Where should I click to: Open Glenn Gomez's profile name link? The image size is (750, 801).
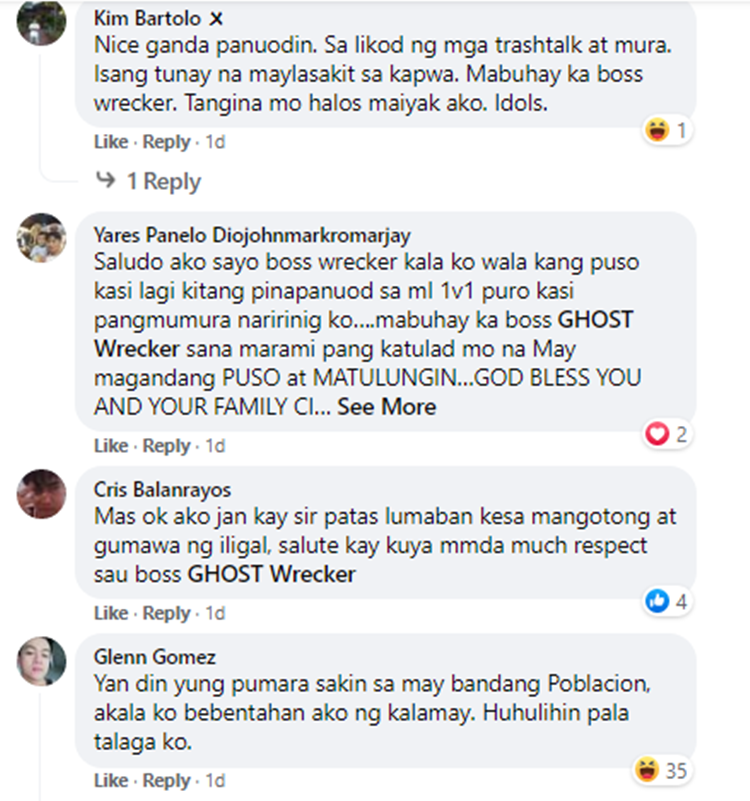click(155, 657)
